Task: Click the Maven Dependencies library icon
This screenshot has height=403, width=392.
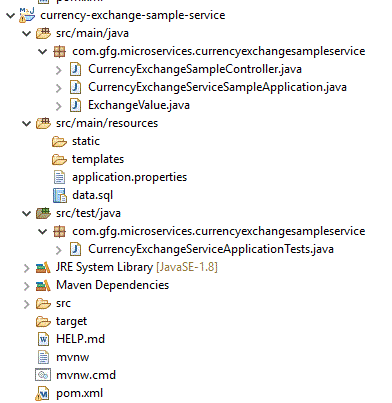Action: point(43,286)
